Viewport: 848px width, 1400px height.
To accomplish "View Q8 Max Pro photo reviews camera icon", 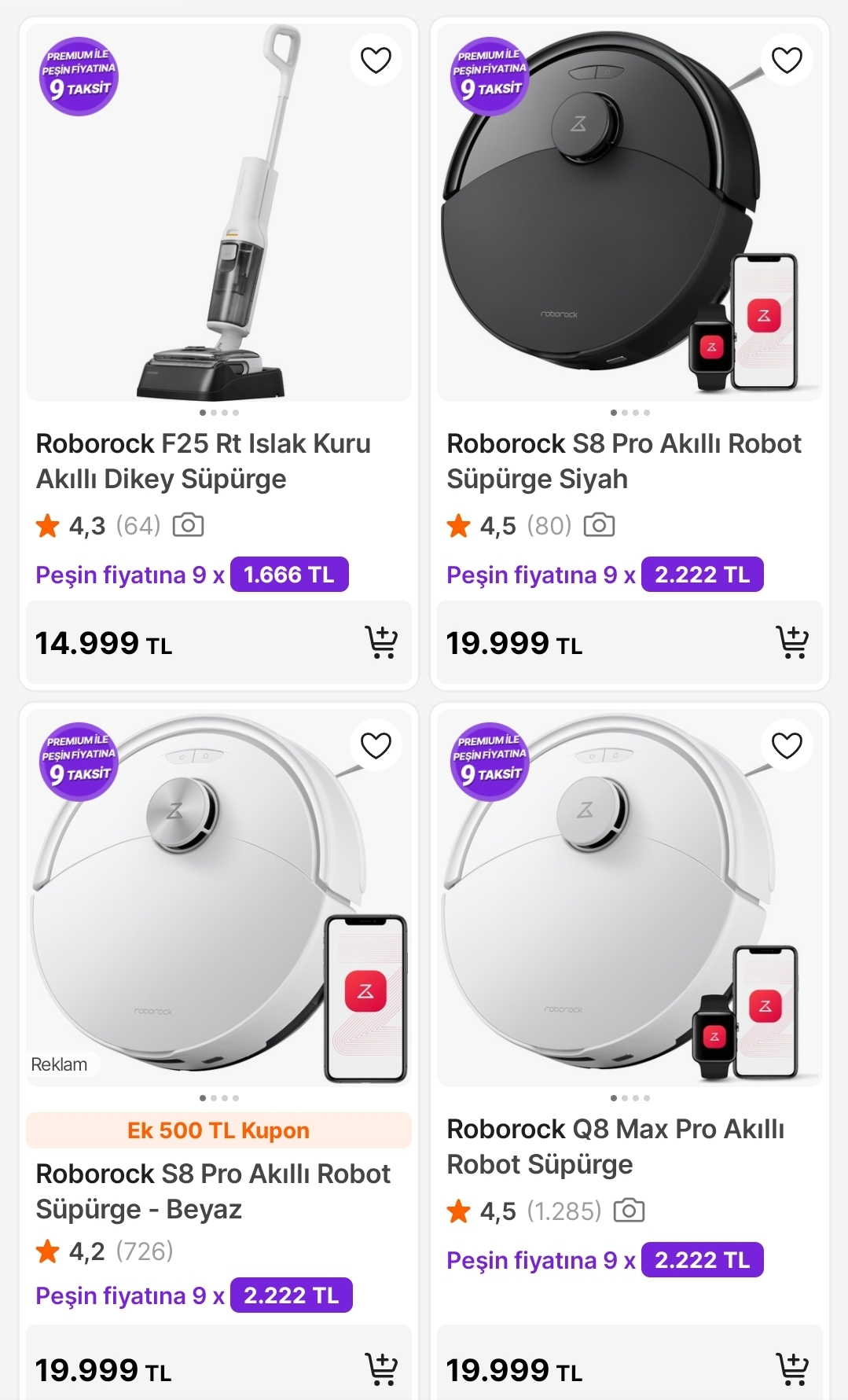I will point(629,1211).
